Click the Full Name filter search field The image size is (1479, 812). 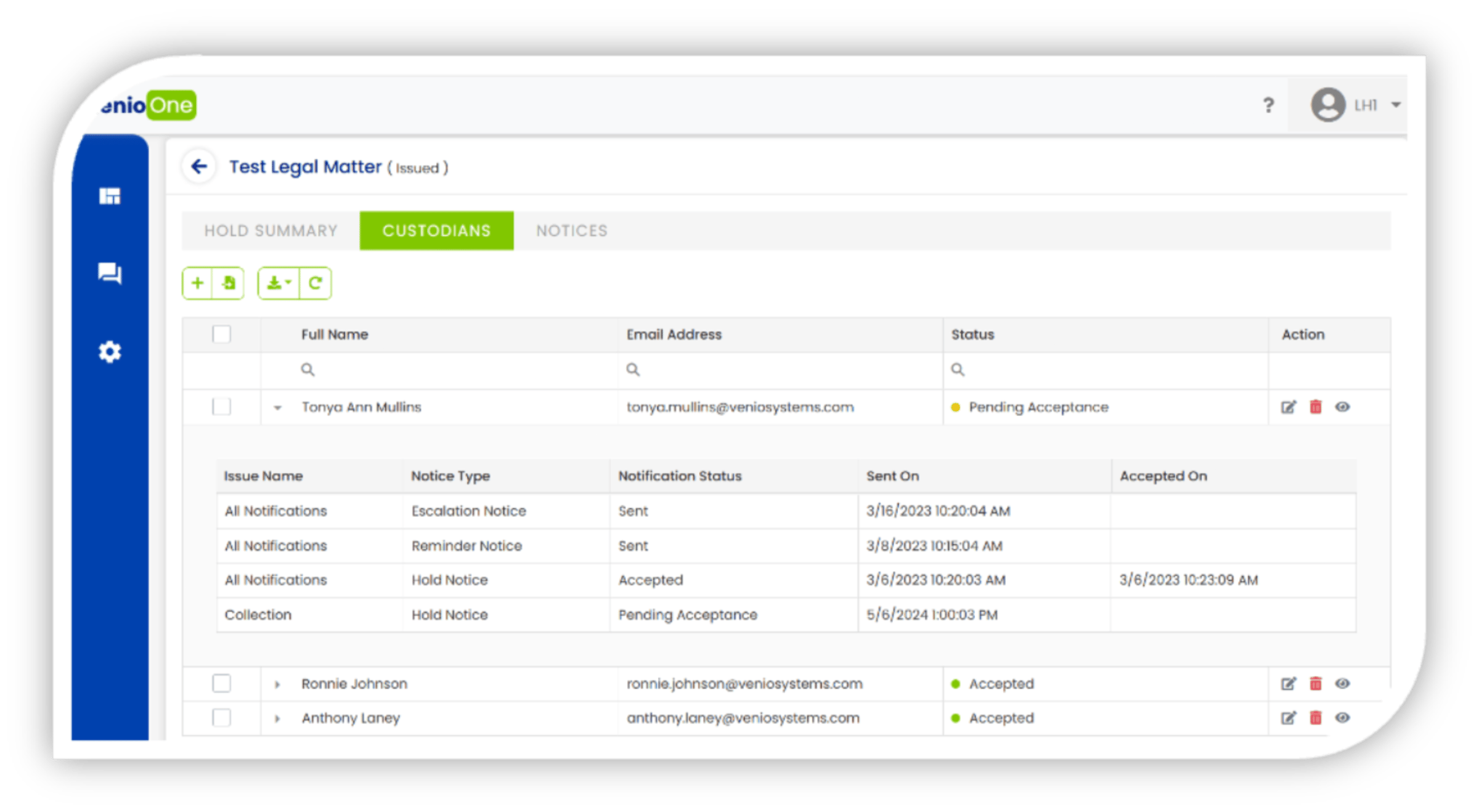439,370
